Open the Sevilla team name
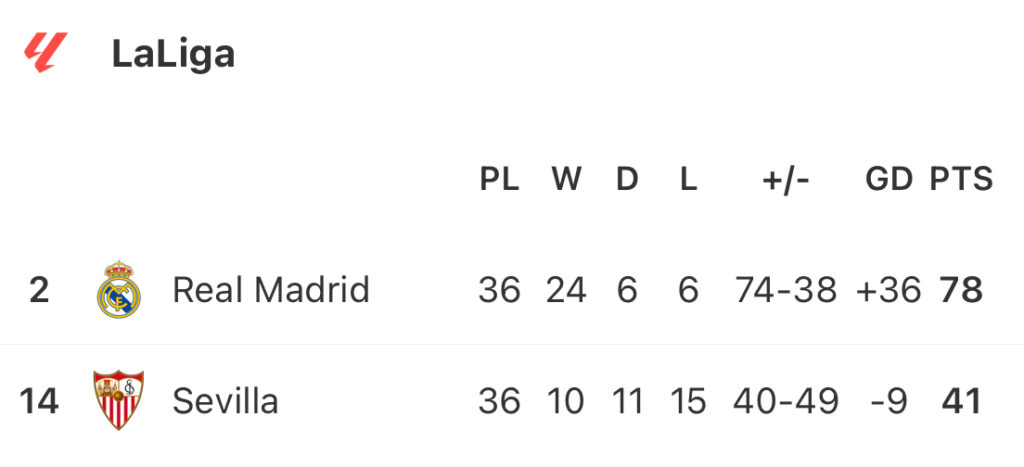This screenshot has width=1024, height=467. coord(225,400)
